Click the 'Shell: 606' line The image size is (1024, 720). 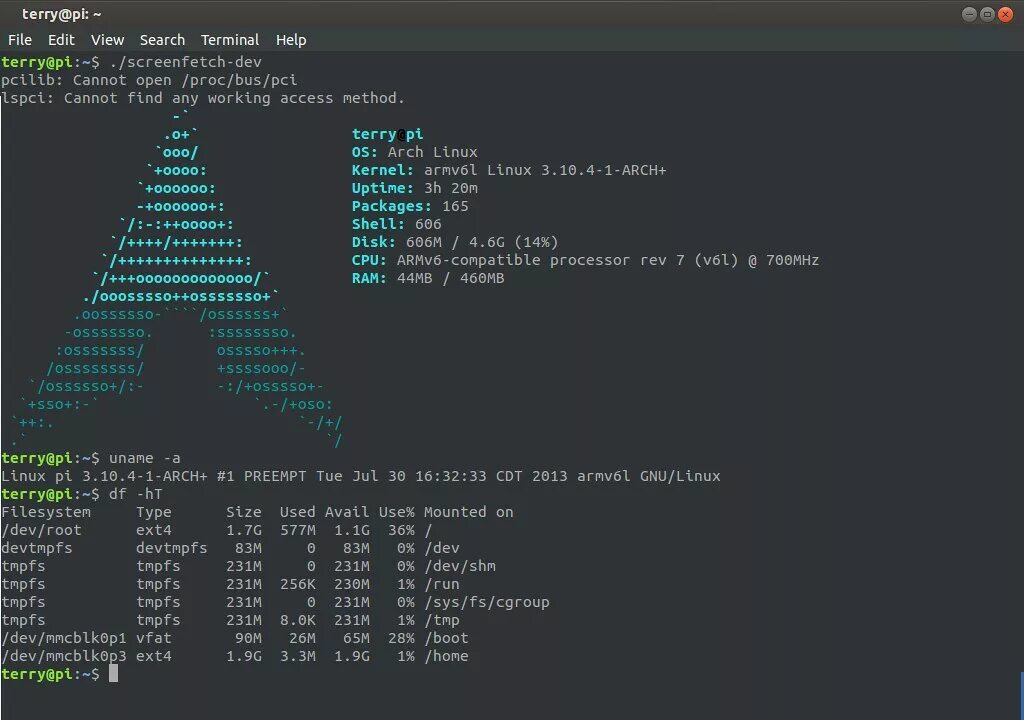396,224
